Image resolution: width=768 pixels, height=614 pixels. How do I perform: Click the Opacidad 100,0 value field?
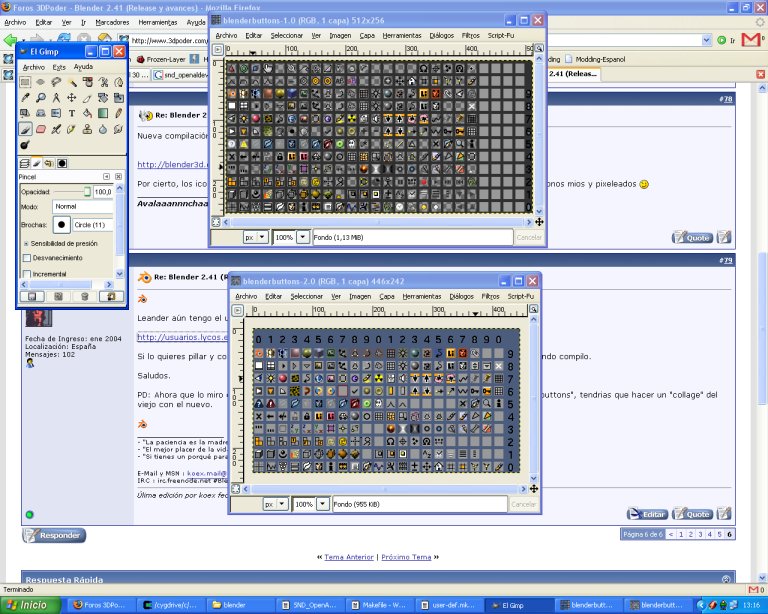tap(103, 191)
